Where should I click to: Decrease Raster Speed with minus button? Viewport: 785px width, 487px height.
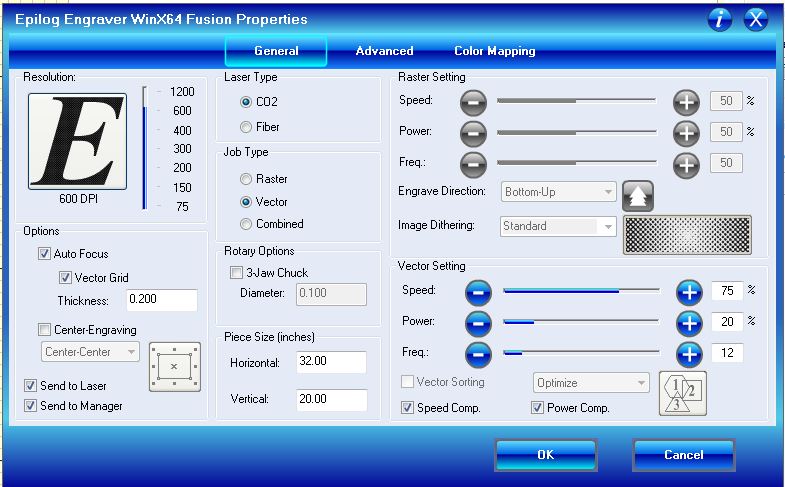473,103
